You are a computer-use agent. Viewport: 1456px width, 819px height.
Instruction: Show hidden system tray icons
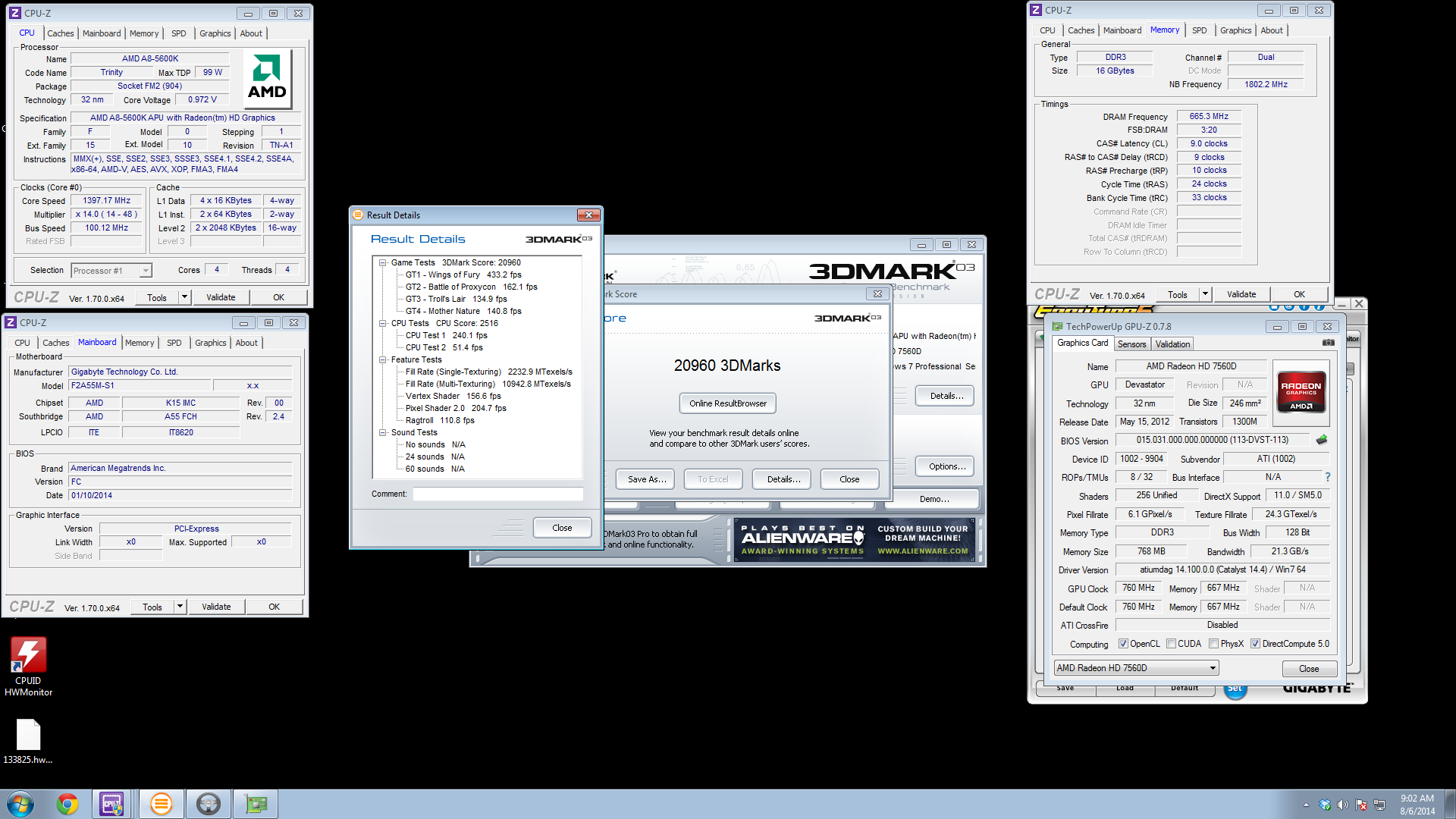click(x=1306, y=805)
